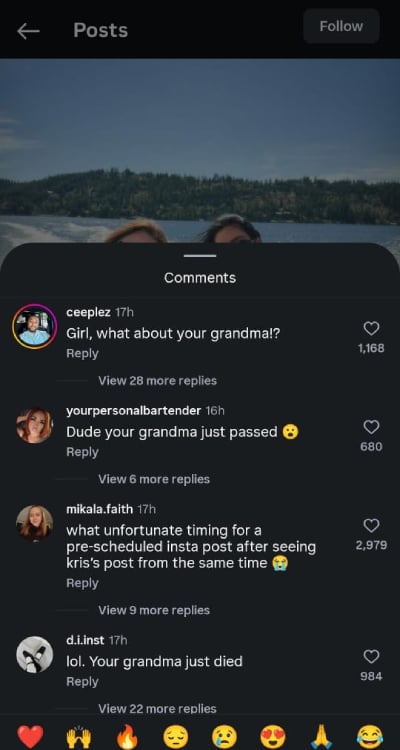Viewport: 400px width, 750px height.
Task: Select the raised hands emoji
Action: pos(78,736)
